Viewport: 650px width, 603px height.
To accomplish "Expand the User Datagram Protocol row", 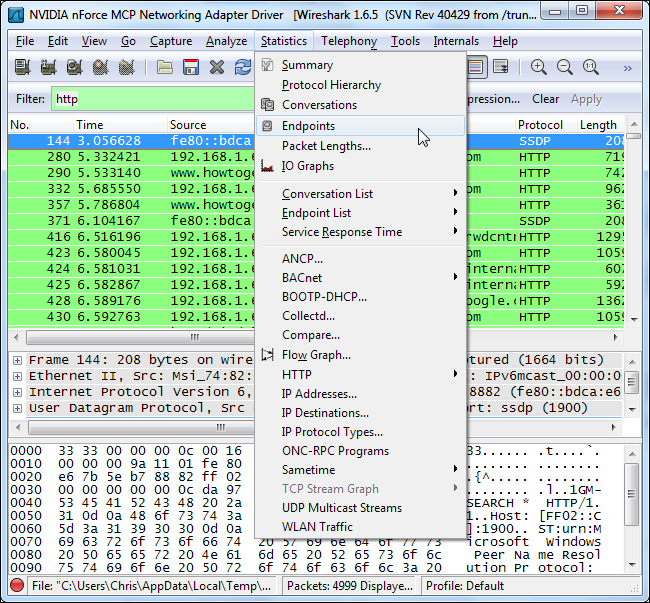I will coord(17,408).
